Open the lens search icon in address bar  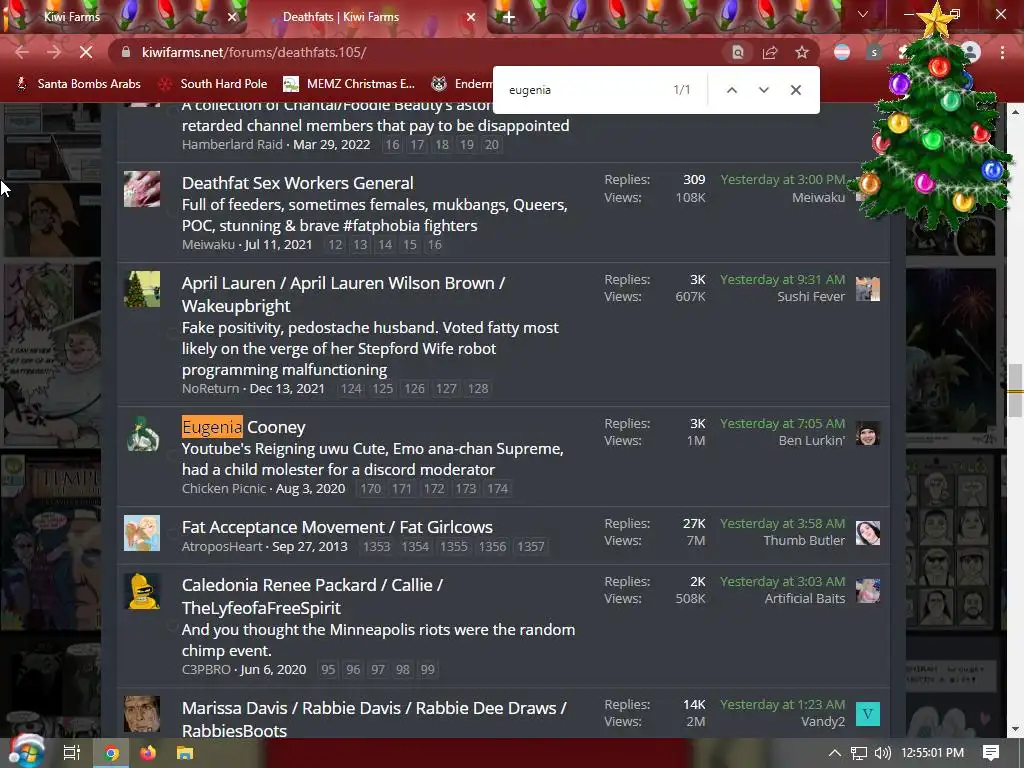point(737,52)
